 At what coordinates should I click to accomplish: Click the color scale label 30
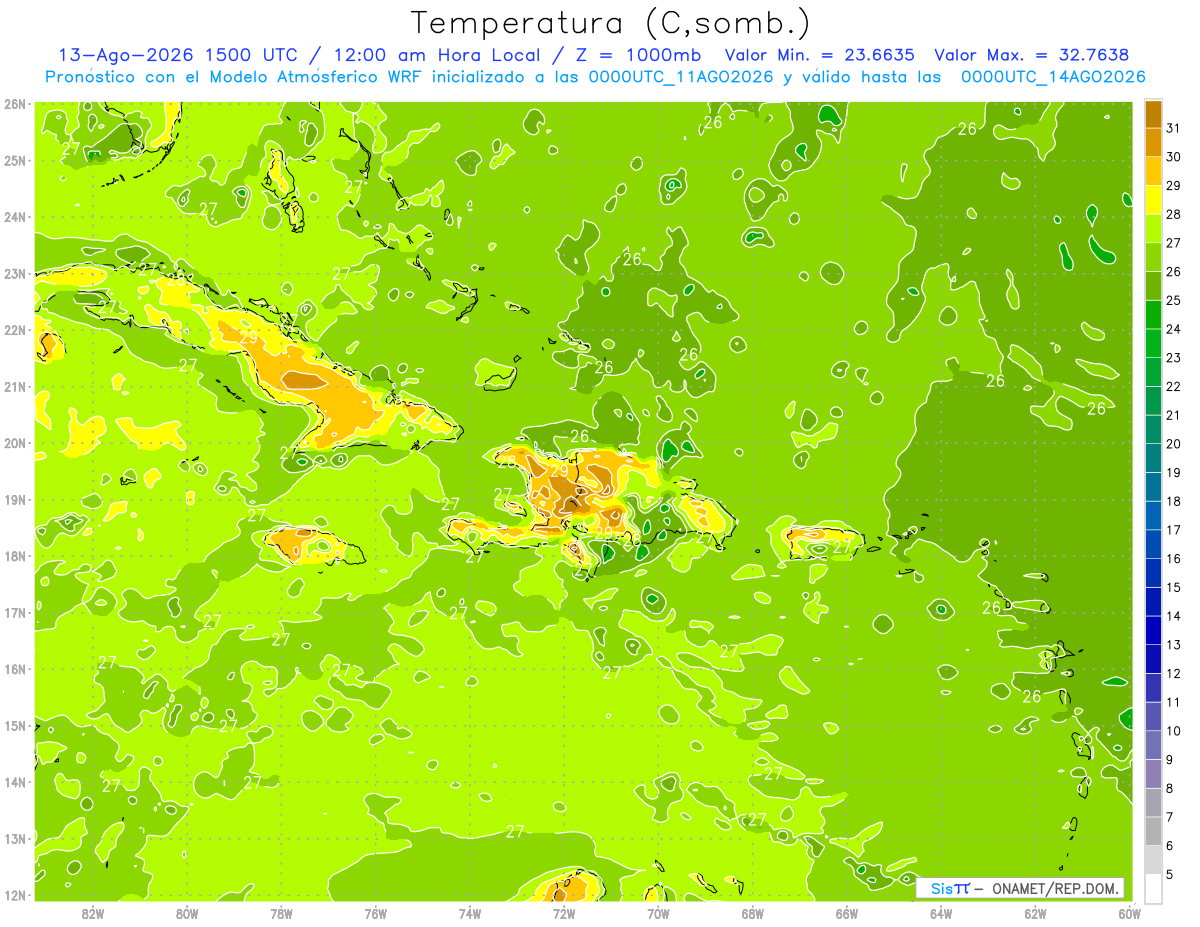click(x=1174, y=157)
